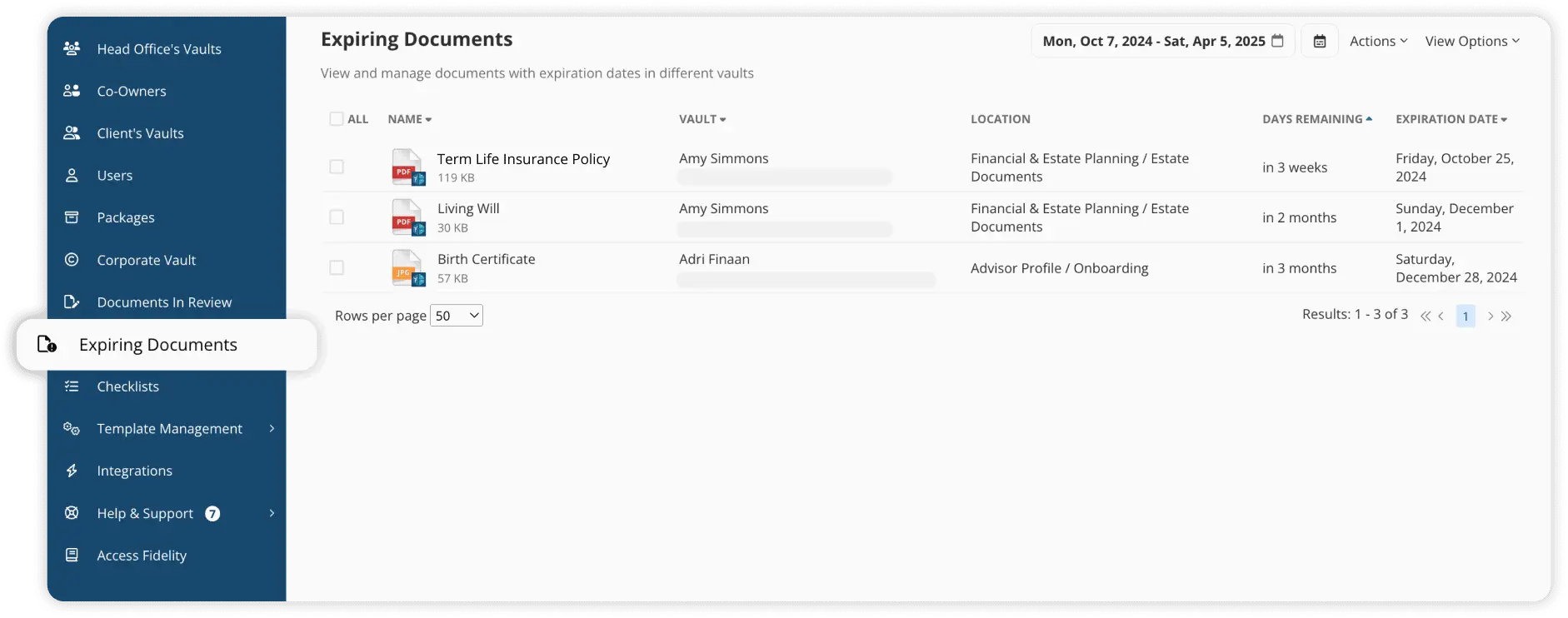The width and height of the screenshot is (1568, 618).
Task: Select the Term Life Insurance Policy checkbox
Action: point(337,167)
